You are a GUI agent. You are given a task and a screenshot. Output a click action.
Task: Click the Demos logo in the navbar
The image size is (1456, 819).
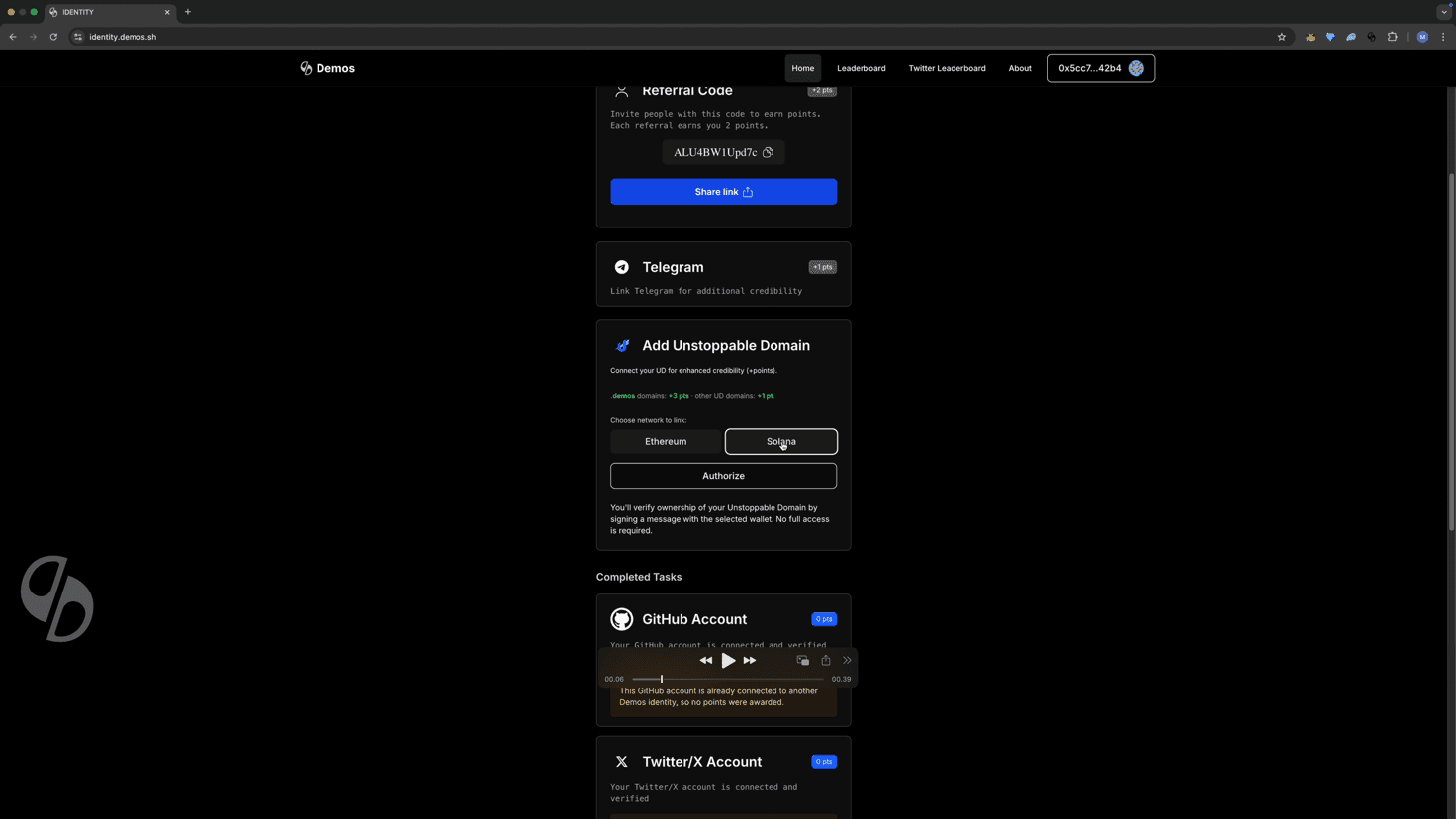[x=327, y=68]
